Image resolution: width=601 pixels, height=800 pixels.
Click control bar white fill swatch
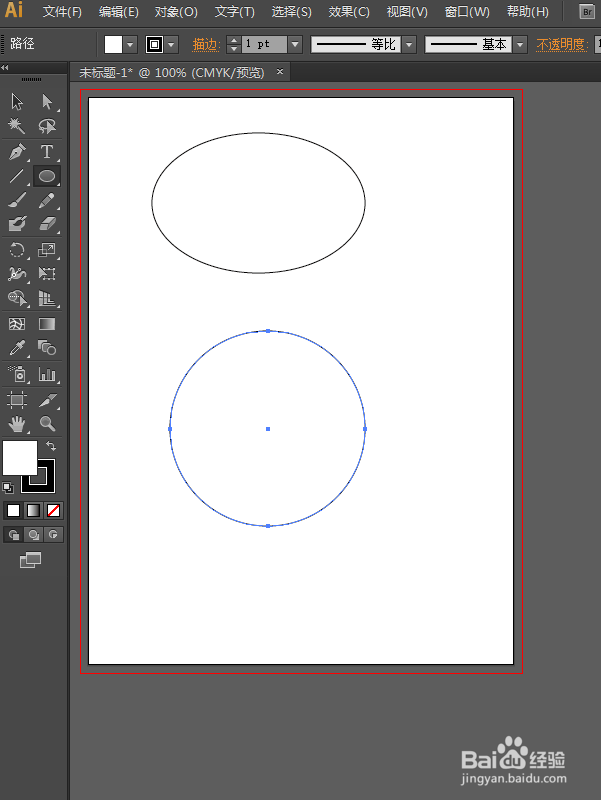pyautogui.click(x=113, y=44)
